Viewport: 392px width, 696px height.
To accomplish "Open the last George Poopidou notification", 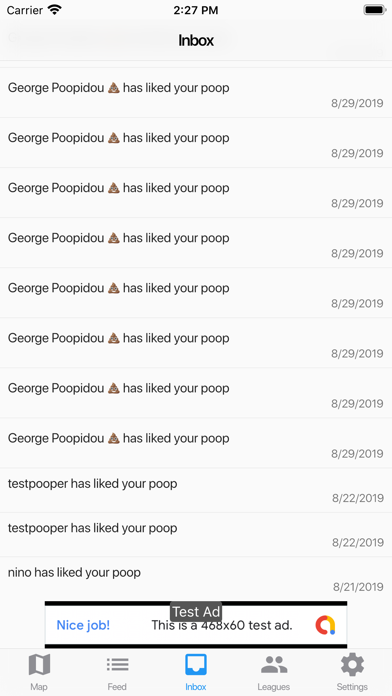I will pos(196,443).
